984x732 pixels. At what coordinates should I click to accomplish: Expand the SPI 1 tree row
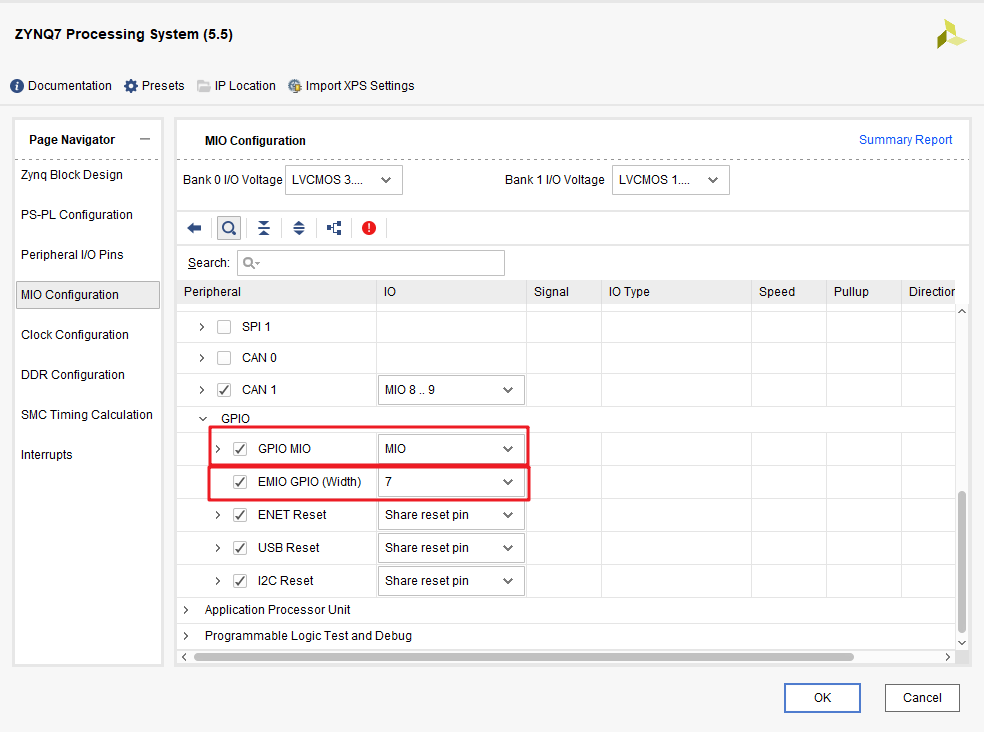click(x=201, y=327)
